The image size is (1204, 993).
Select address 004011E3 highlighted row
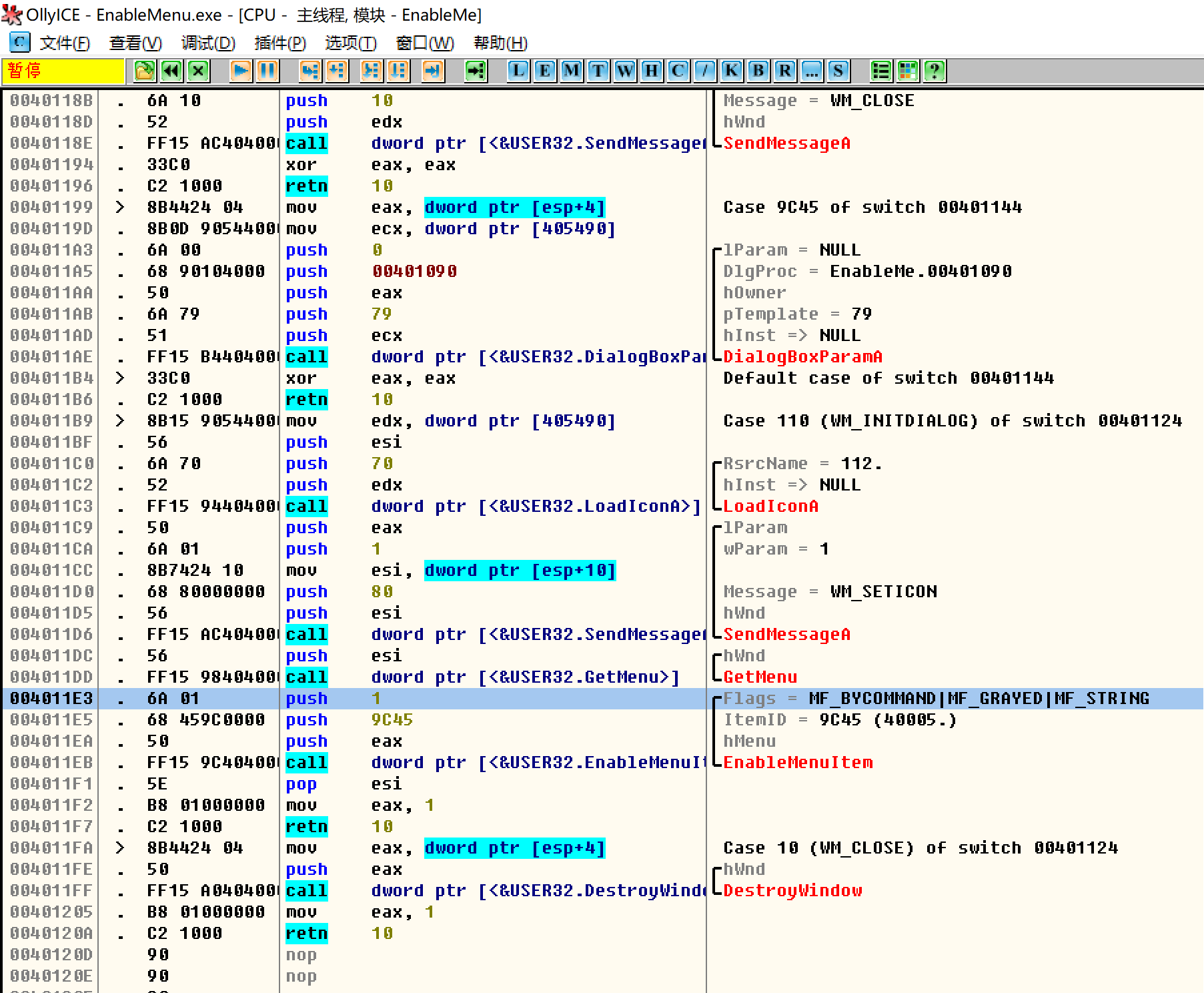pos(602,699)
